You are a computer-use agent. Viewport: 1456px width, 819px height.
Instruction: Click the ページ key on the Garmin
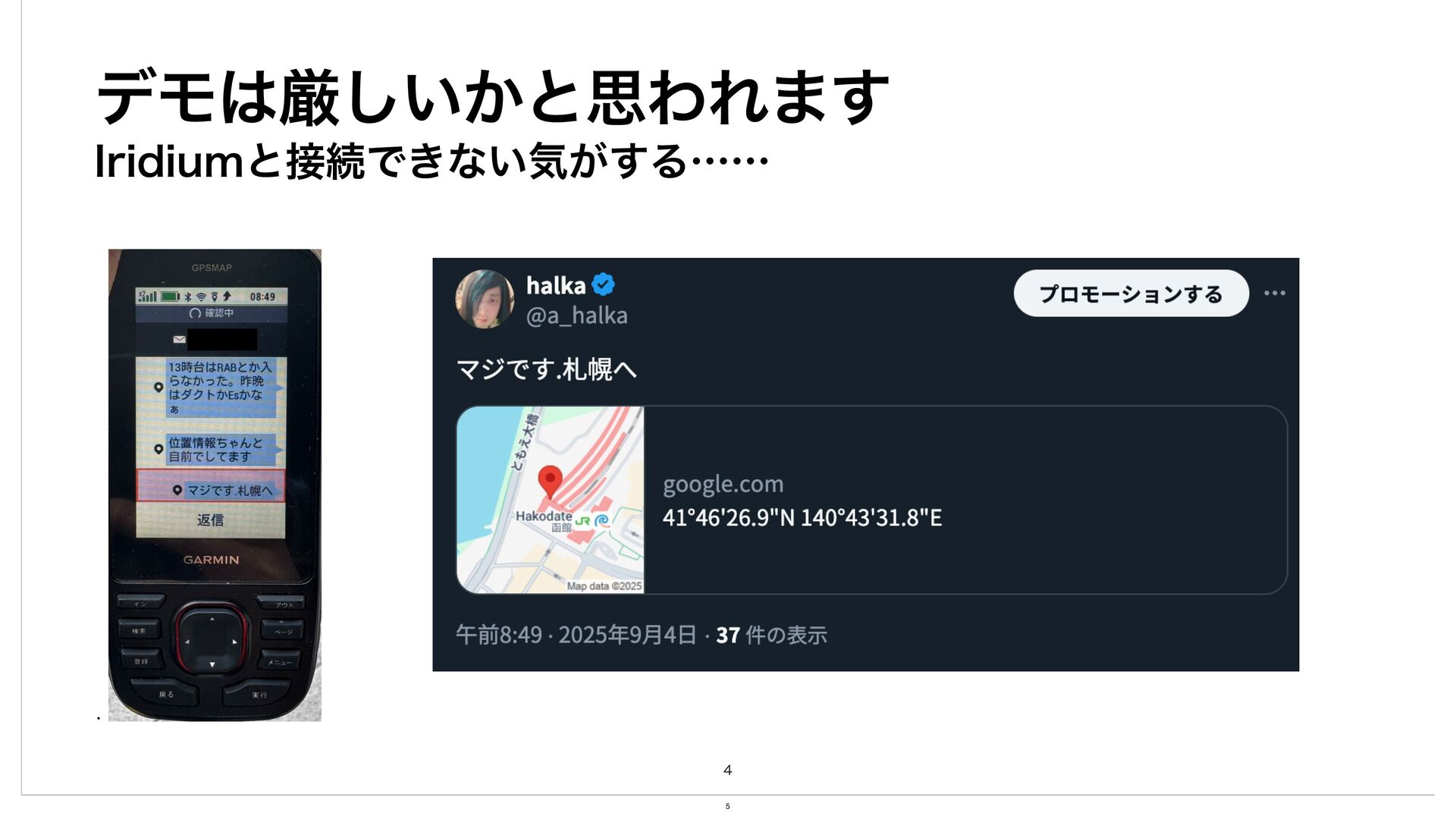tap(283, 629)
